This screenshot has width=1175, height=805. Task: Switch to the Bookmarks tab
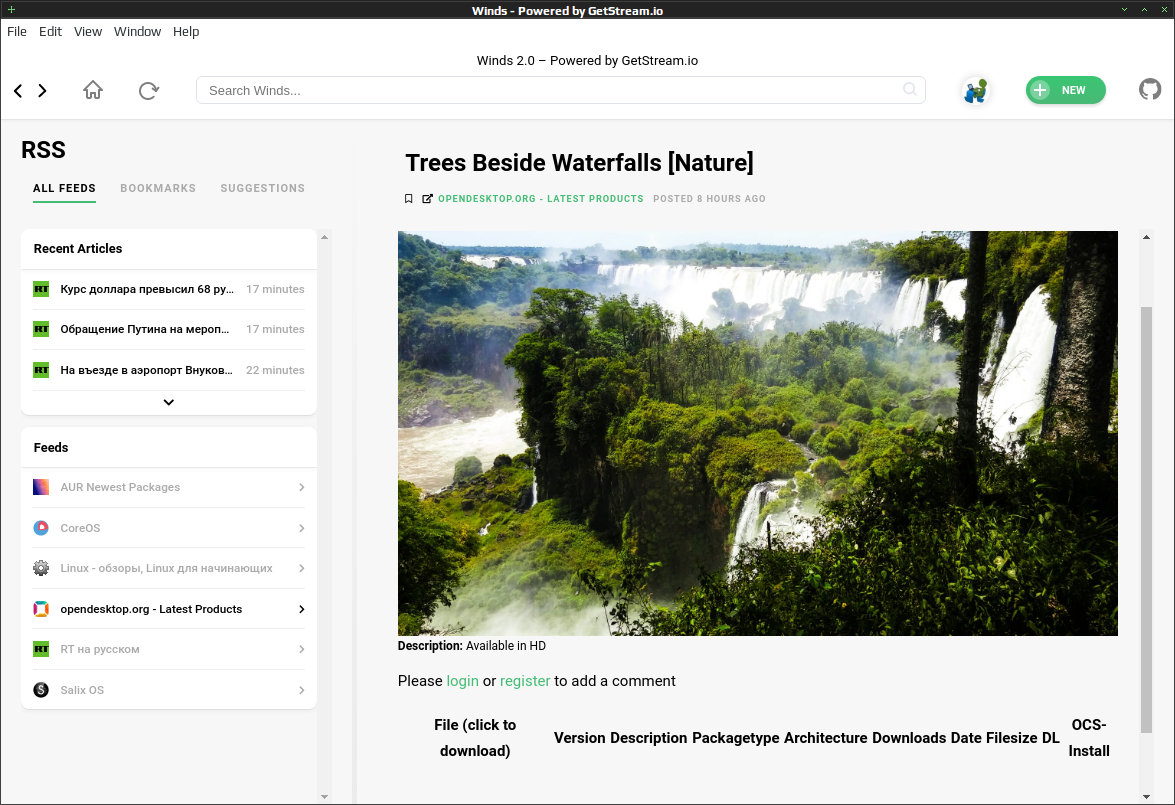click(158, 188)
